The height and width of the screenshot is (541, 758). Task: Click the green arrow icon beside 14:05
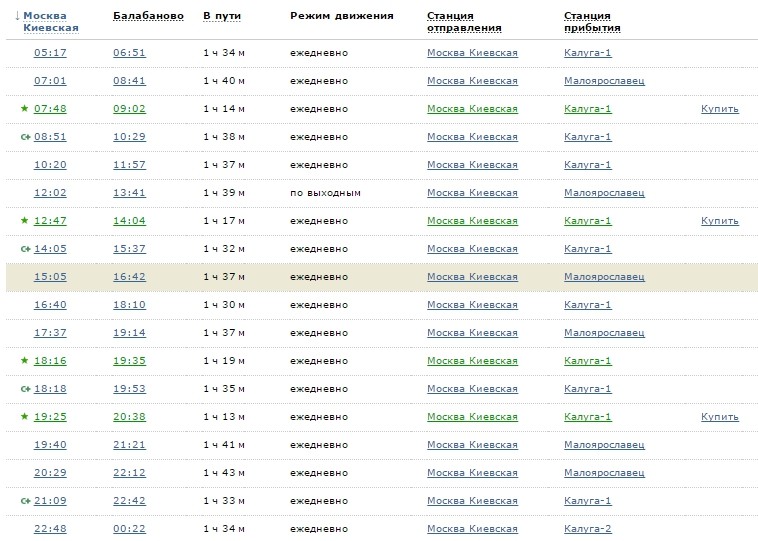[26, 248]
